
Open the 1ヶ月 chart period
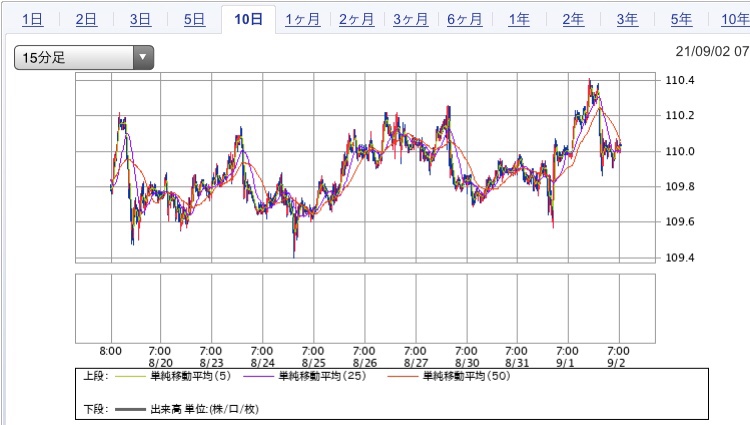click(x=303, y=20)
